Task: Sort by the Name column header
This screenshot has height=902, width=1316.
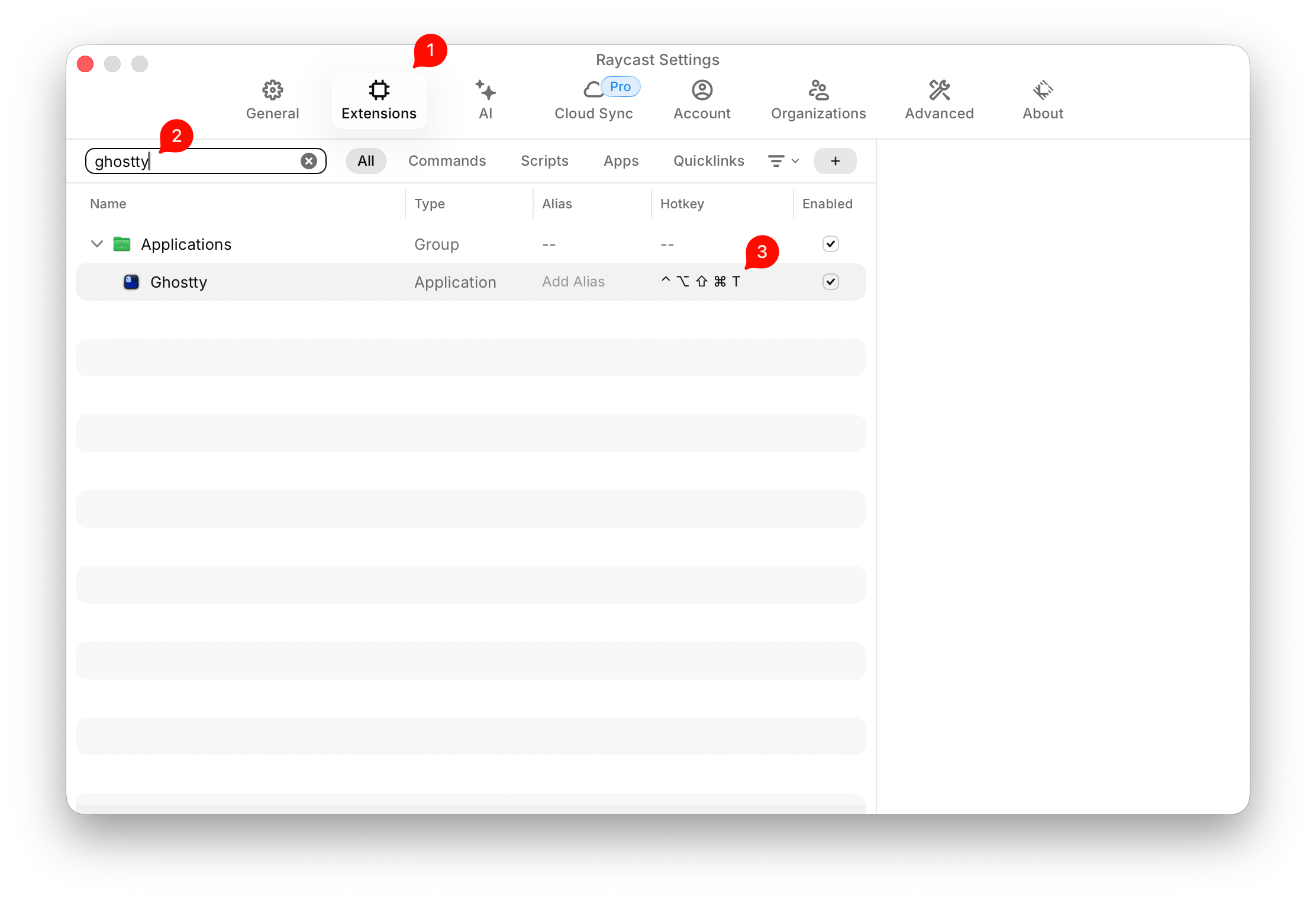Action: [108, 204]
